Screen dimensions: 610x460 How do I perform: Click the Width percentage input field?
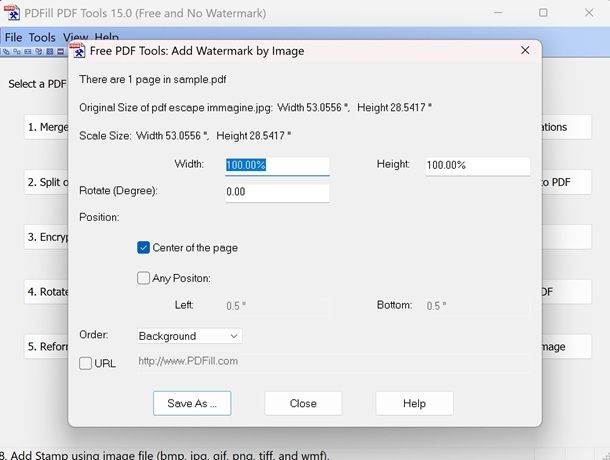pos(277,166)
